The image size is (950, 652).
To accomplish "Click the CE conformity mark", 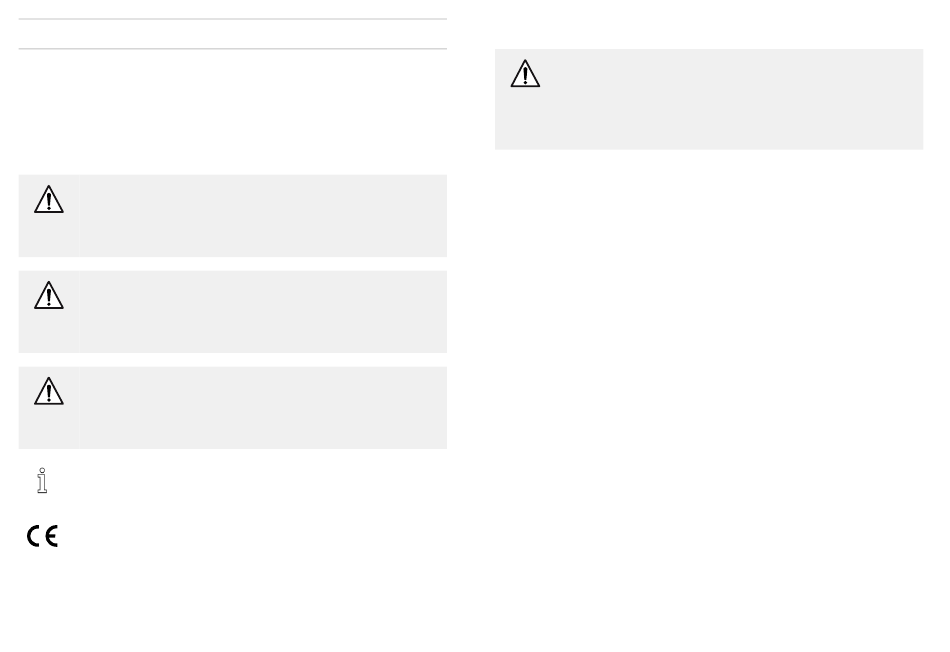I will (x=42, y=536).
